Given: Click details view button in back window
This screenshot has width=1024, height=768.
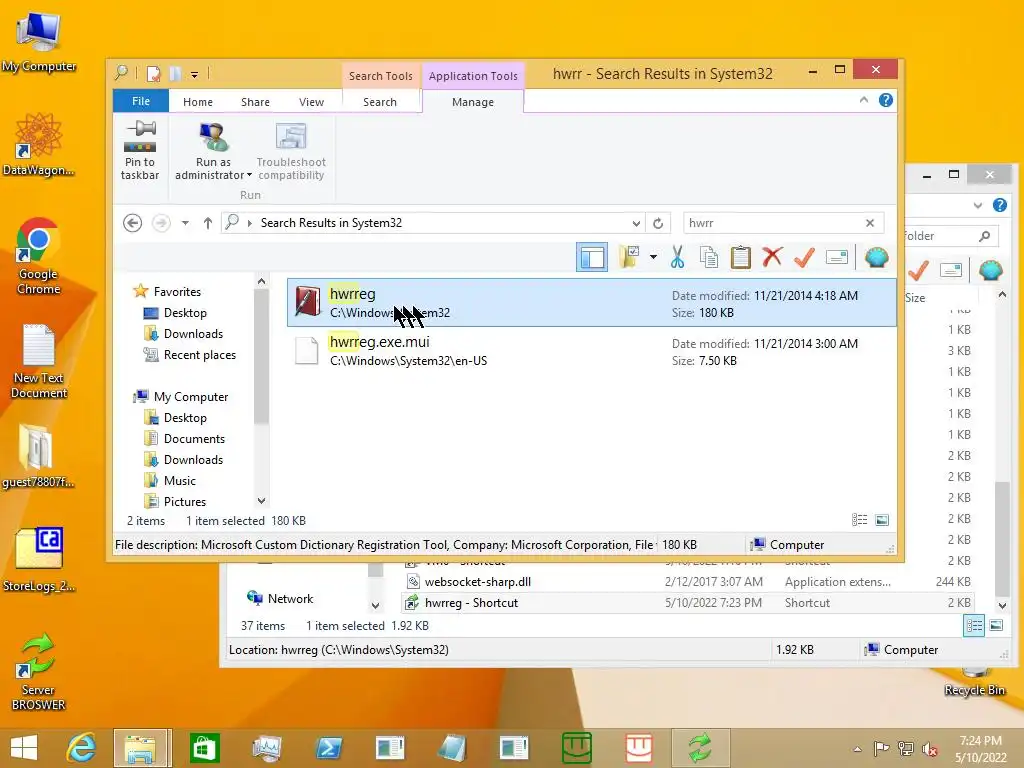Looking at the screenshot, I should point(974,626).
